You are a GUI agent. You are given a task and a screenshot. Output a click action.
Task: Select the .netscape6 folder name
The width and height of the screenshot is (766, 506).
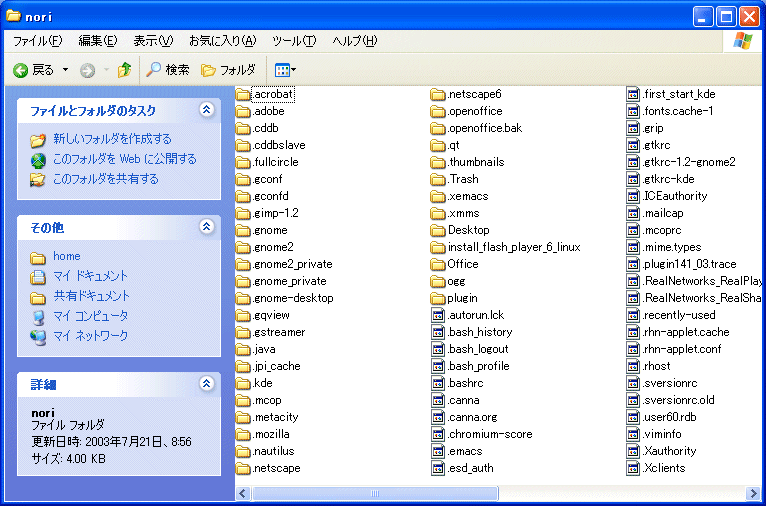tap(474, 94)
